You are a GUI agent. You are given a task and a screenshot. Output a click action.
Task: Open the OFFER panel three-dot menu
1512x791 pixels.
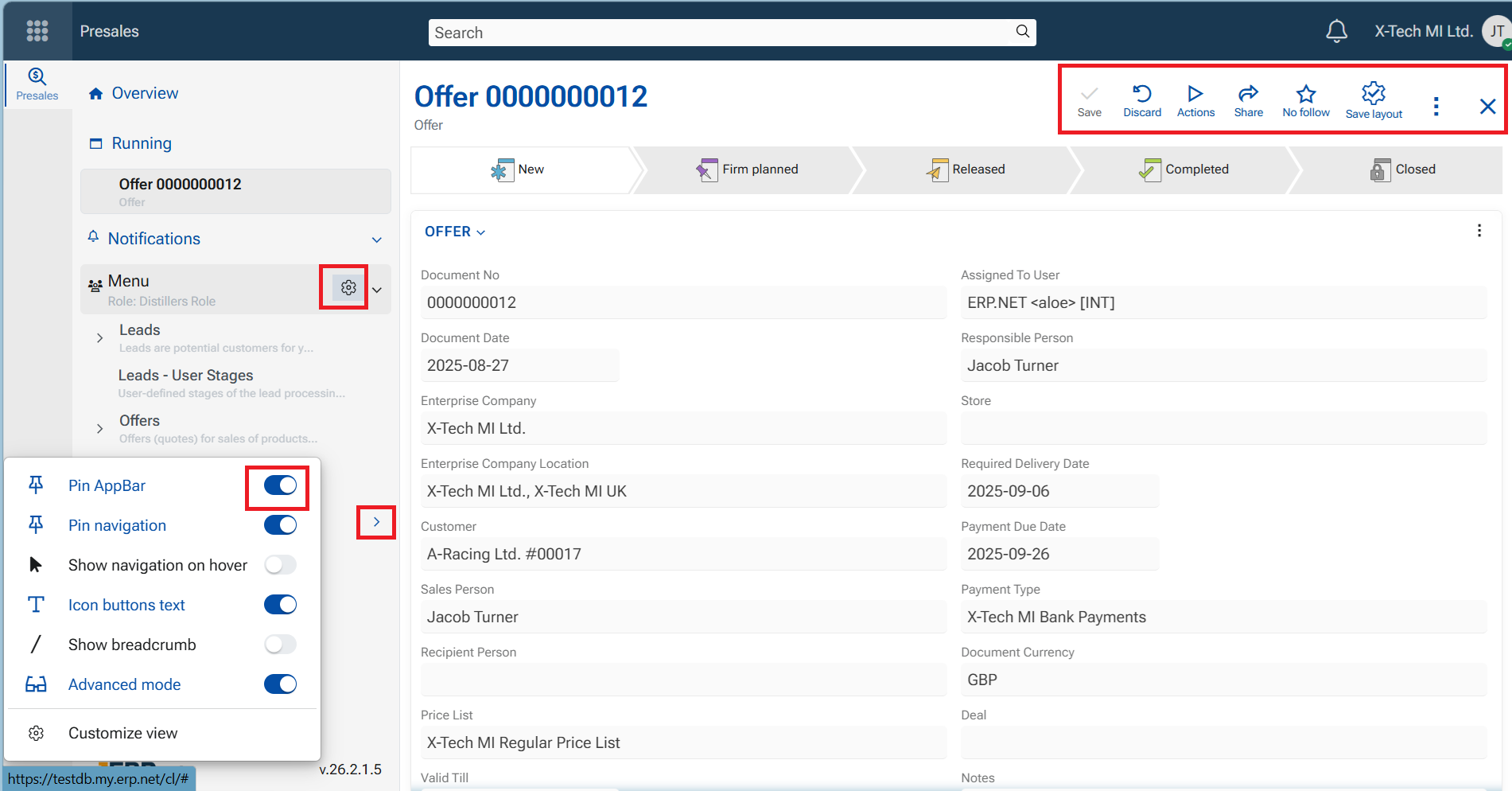(1479, 231)
